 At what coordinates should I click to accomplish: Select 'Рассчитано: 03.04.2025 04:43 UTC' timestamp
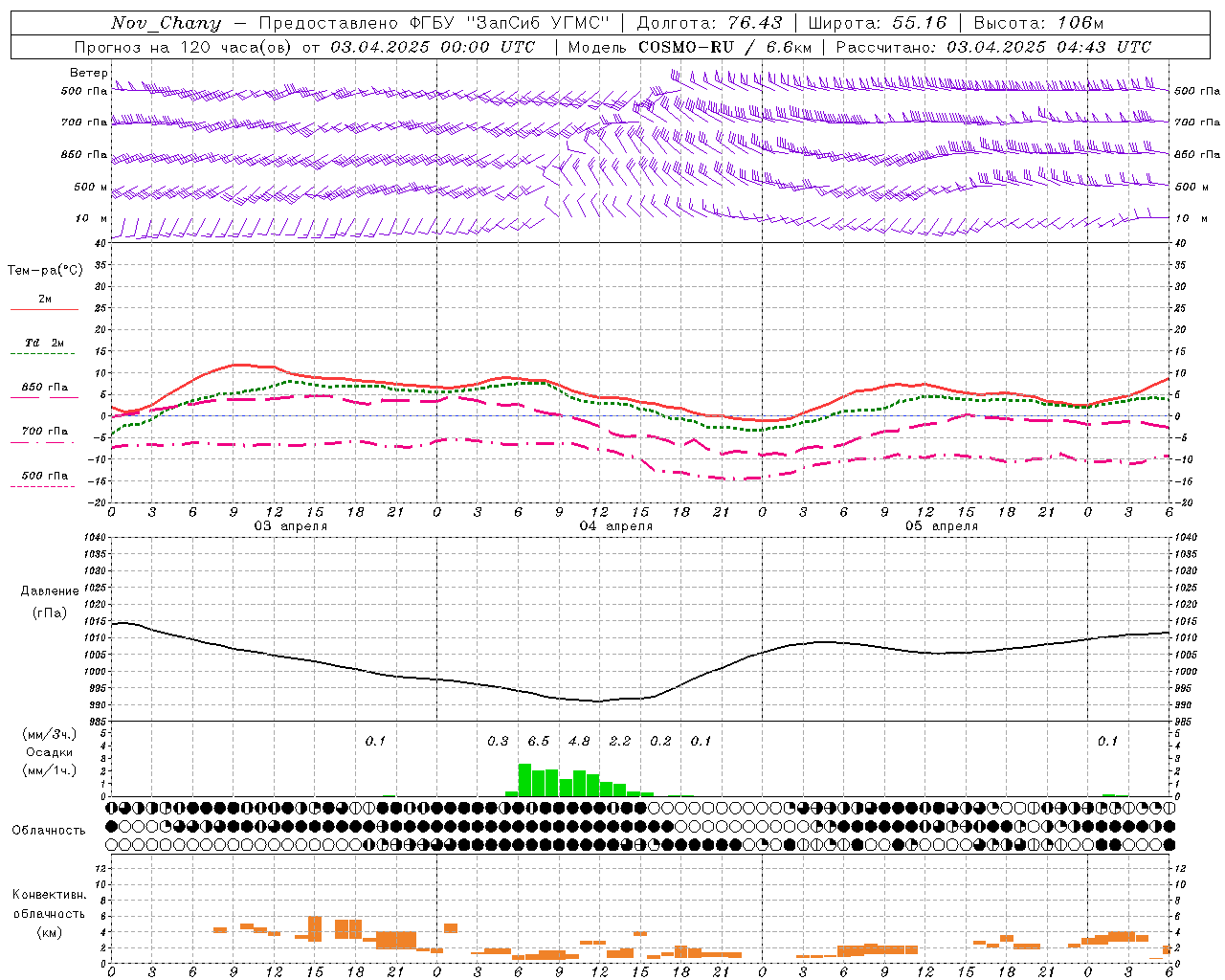(993, 47)
